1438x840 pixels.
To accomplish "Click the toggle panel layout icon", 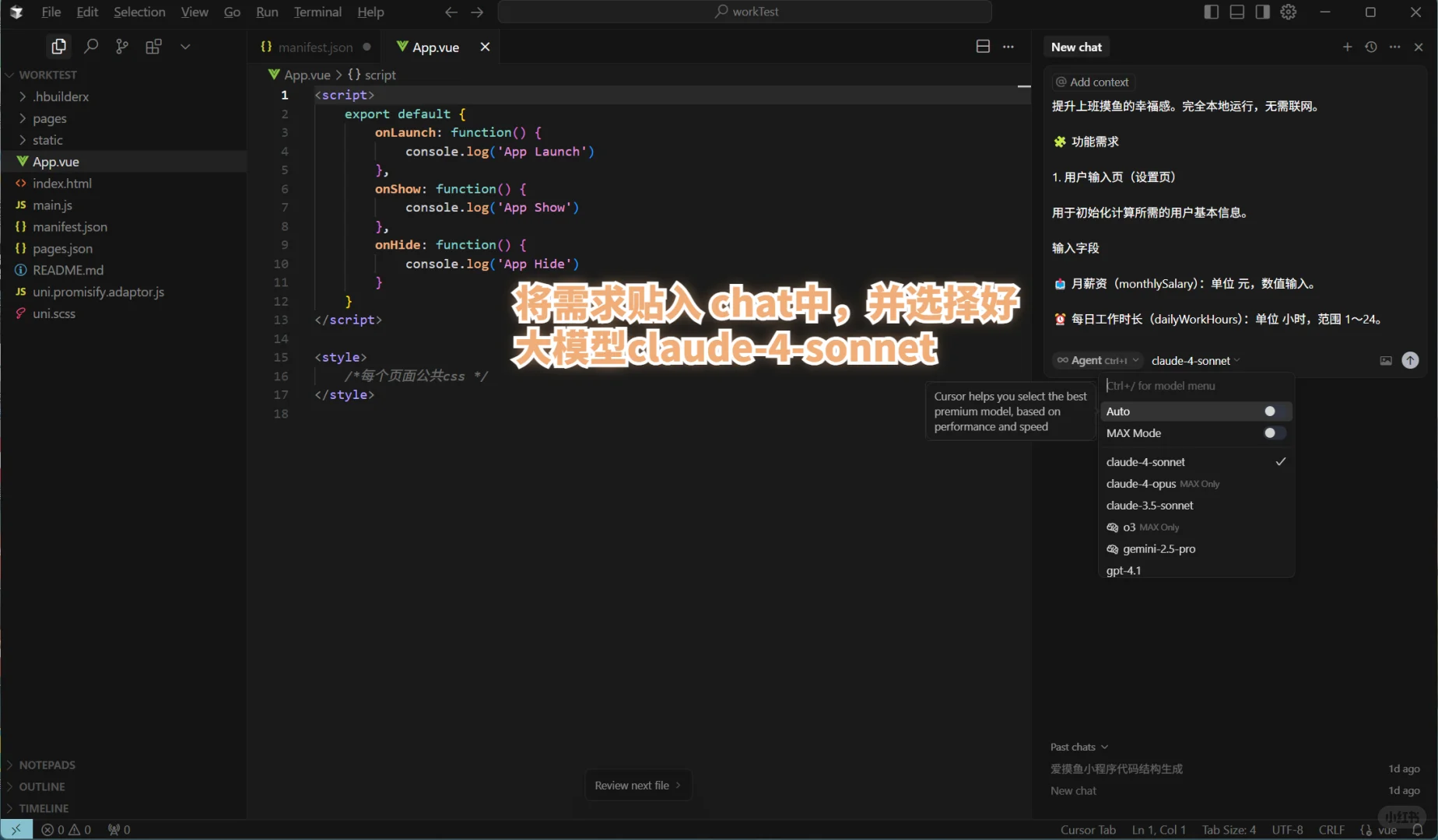I will [x=1236, y=12].
